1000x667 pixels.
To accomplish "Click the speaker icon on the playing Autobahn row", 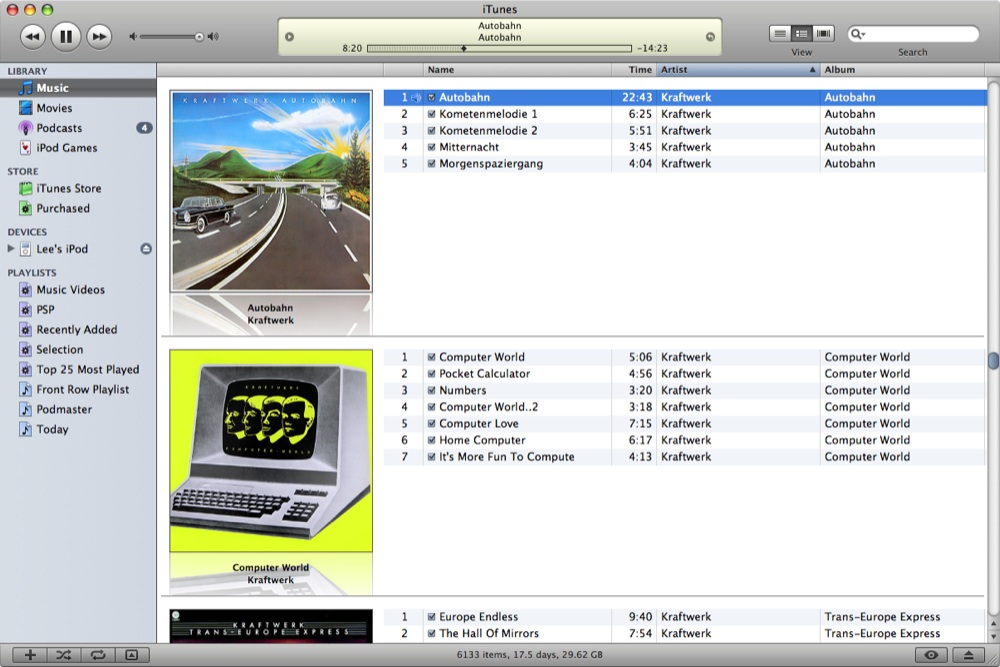I will [415, 98].
